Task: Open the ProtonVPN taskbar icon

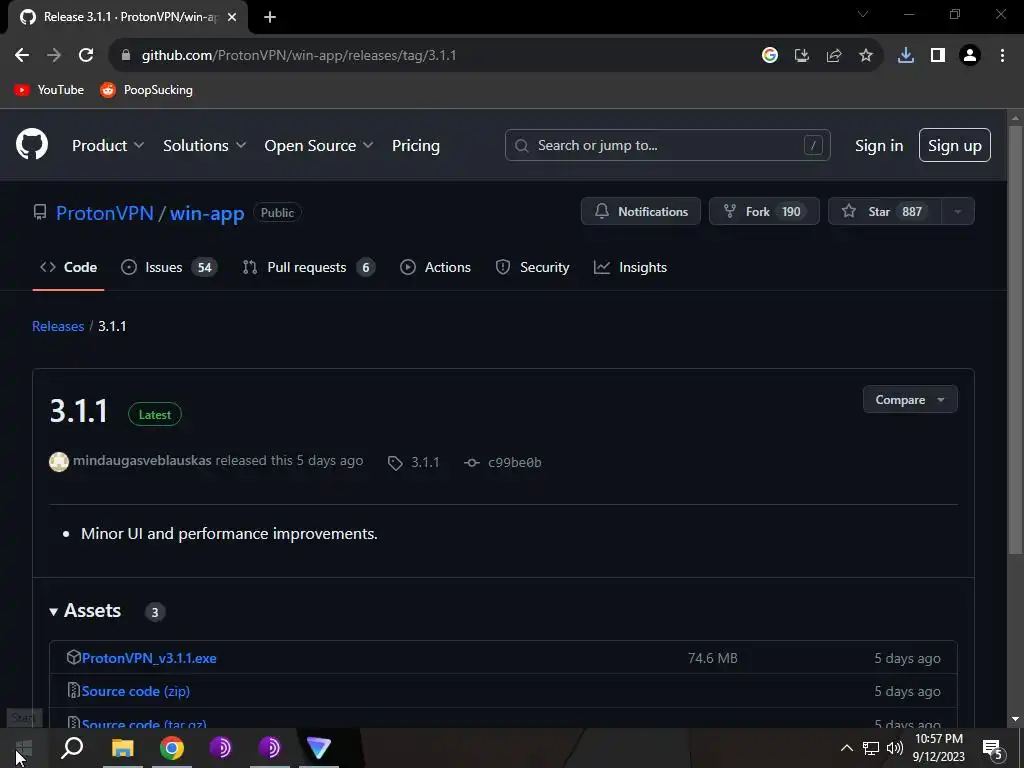Action: [319, 748]
